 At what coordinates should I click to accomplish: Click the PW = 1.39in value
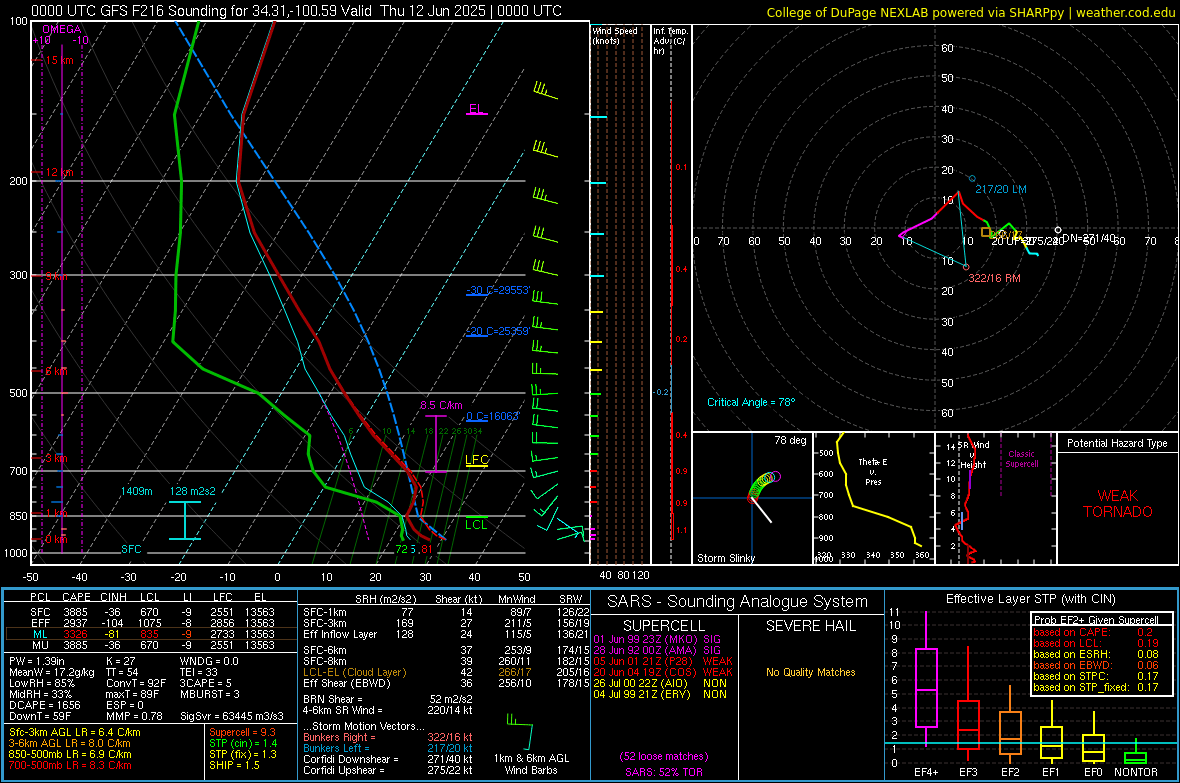coord(35,661)
